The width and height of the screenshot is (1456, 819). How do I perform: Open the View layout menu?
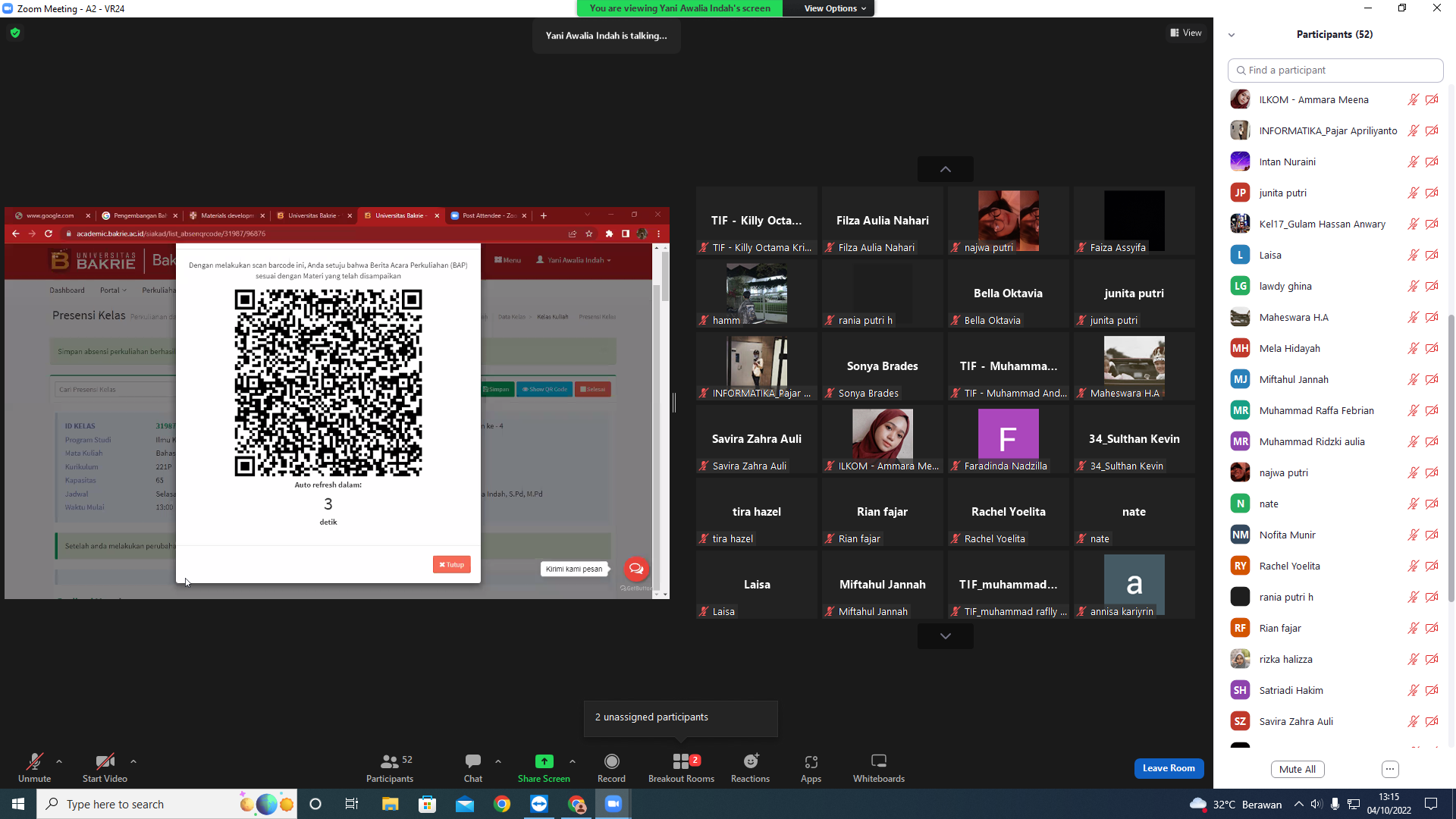pyautogui.click(x=1186, y=33)
